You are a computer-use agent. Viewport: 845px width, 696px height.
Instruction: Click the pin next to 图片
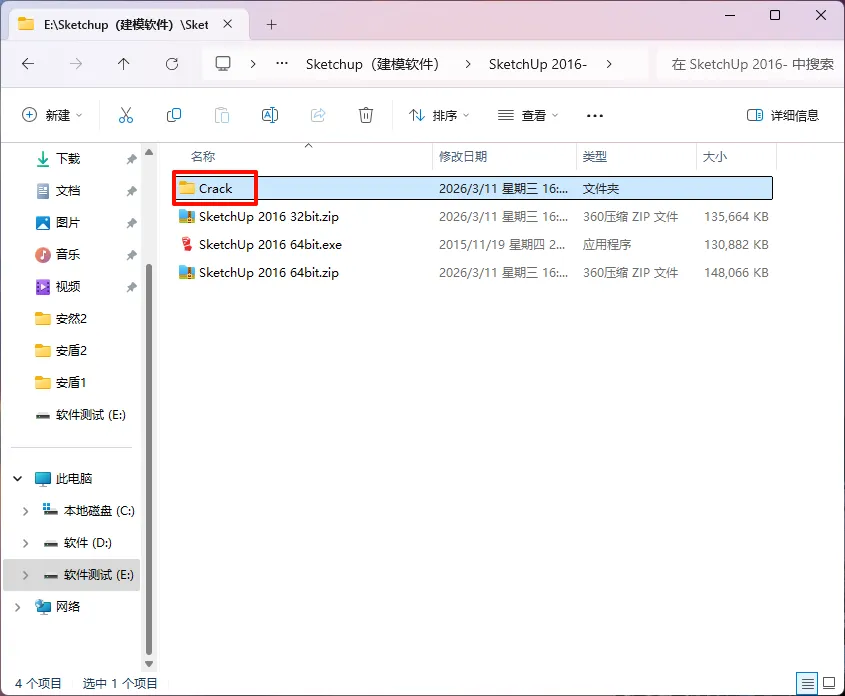point(131,223)
